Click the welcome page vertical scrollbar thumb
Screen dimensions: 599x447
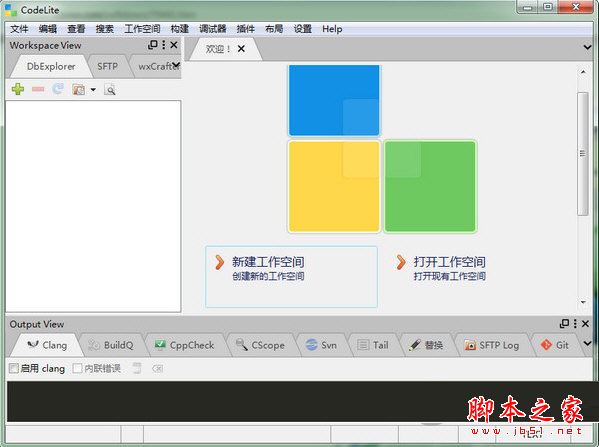583,154
